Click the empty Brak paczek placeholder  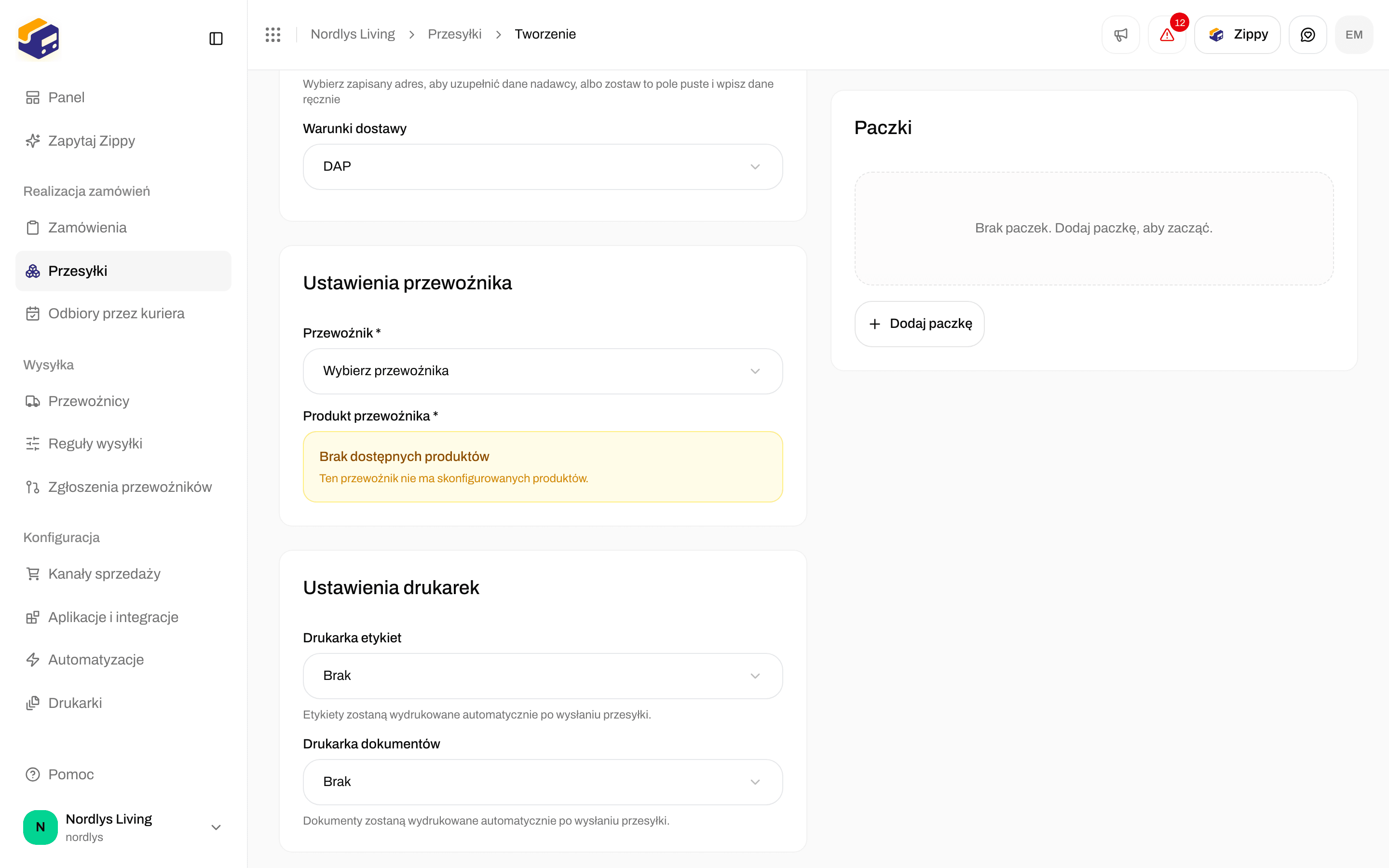coord(1094,229)
